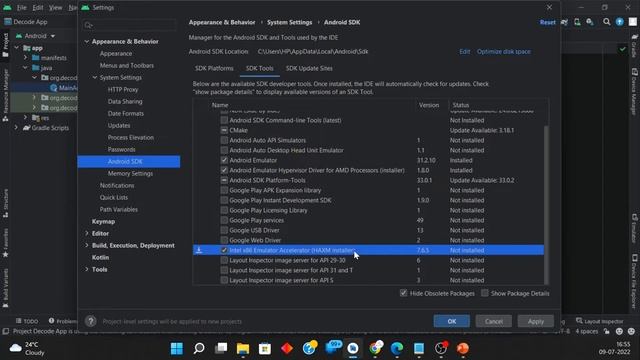640x360 pixels.
Task: Open Microsoft Edge from taskbar
Action: (x=397, y=349)
